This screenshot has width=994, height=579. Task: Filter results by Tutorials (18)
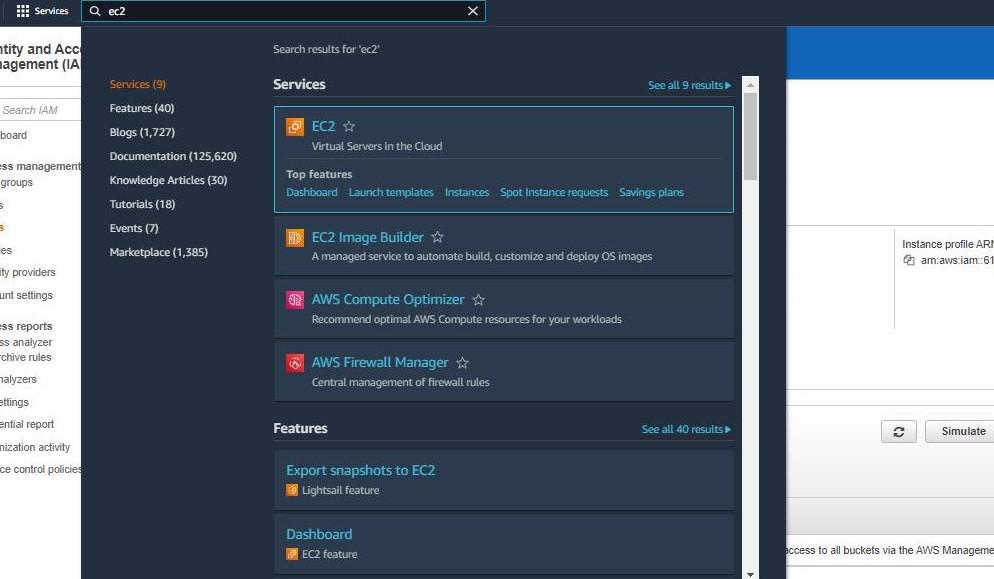coord(143,204)
